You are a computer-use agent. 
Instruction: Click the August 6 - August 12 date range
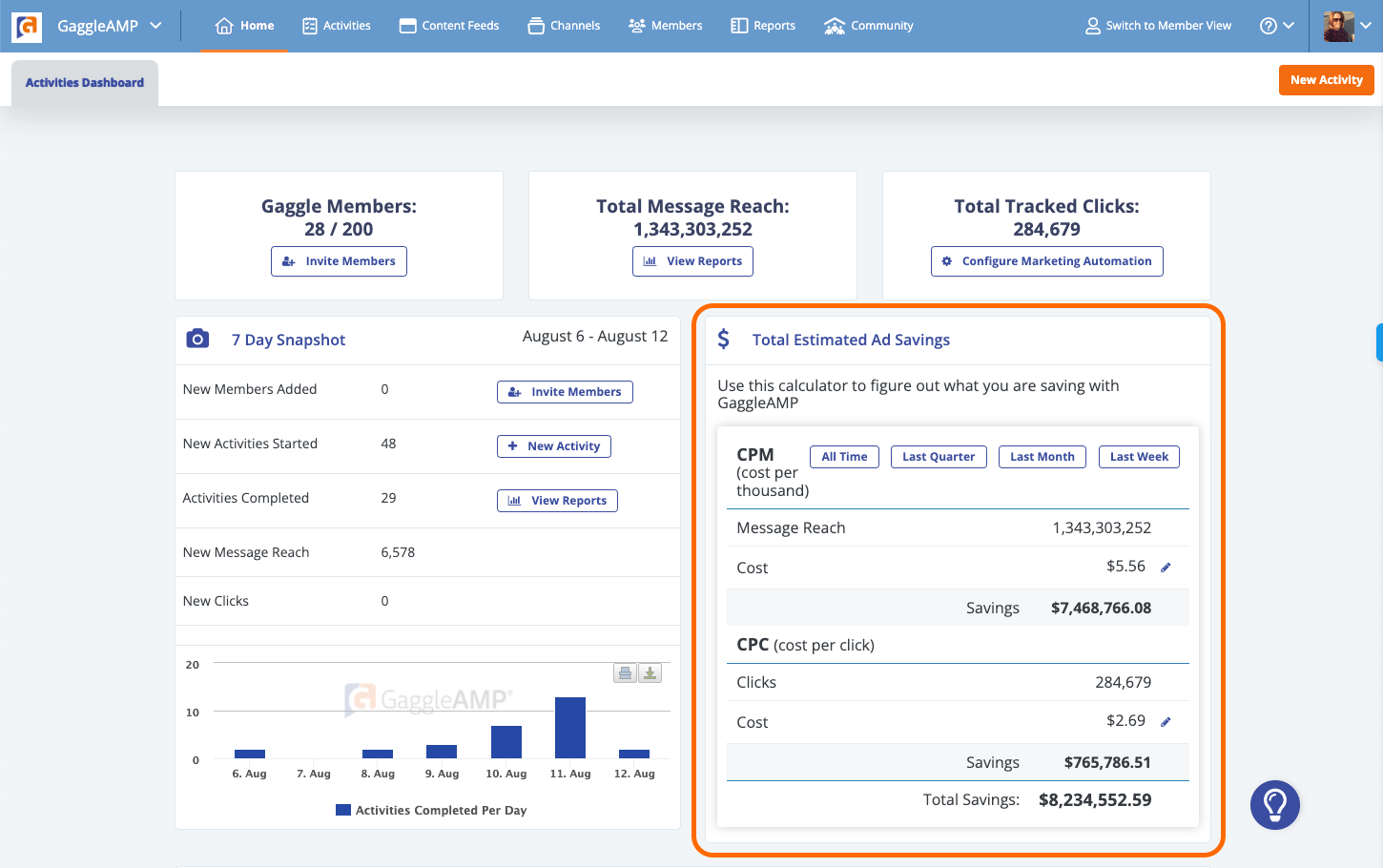(x=595, y=337)
